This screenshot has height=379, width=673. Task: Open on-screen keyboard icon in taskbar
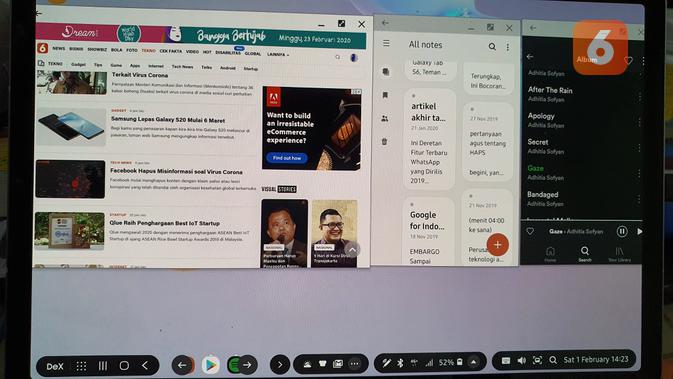pyautogui.click(x=506, y=361)
